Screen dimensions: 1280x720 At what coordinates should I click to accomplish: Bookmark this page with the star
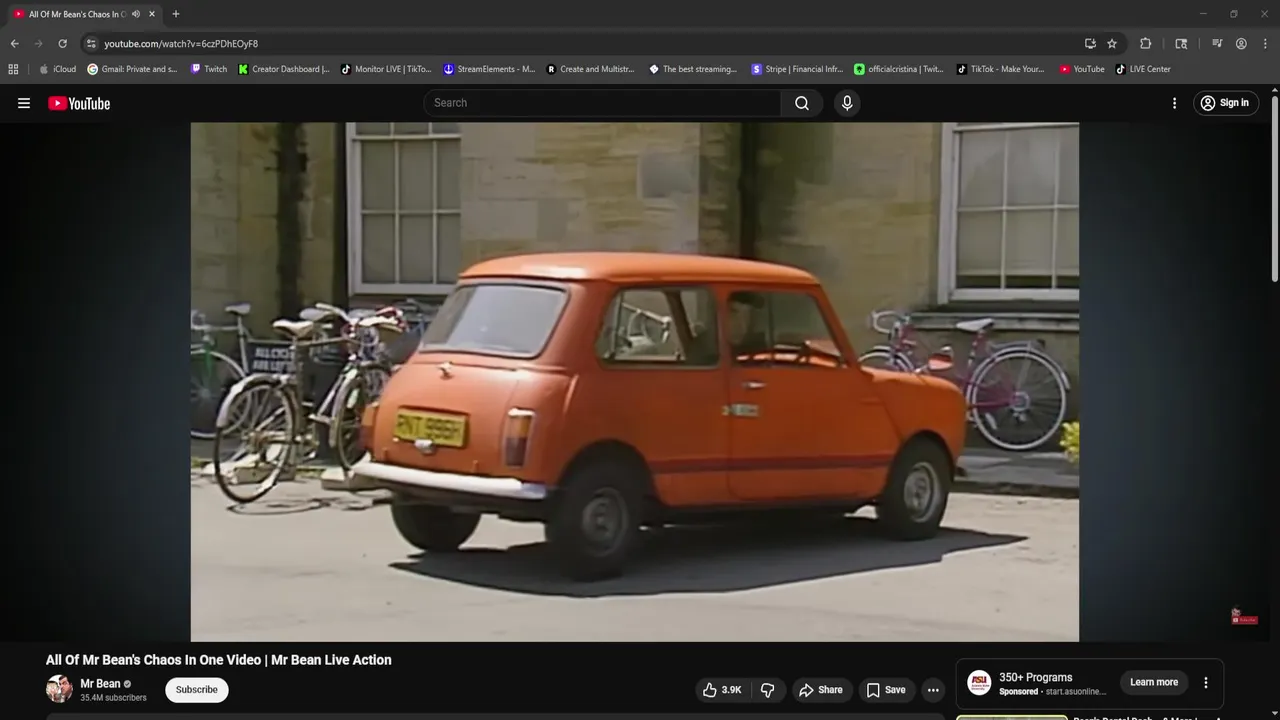[1112, 44]
